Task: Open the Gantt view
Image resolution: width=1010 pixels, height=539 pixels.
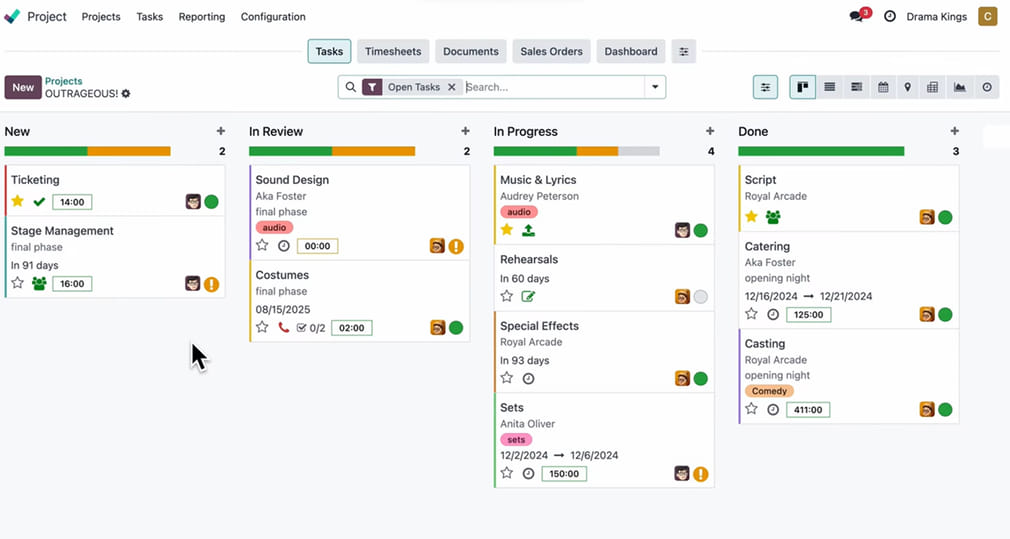Action: pos(856,88)
